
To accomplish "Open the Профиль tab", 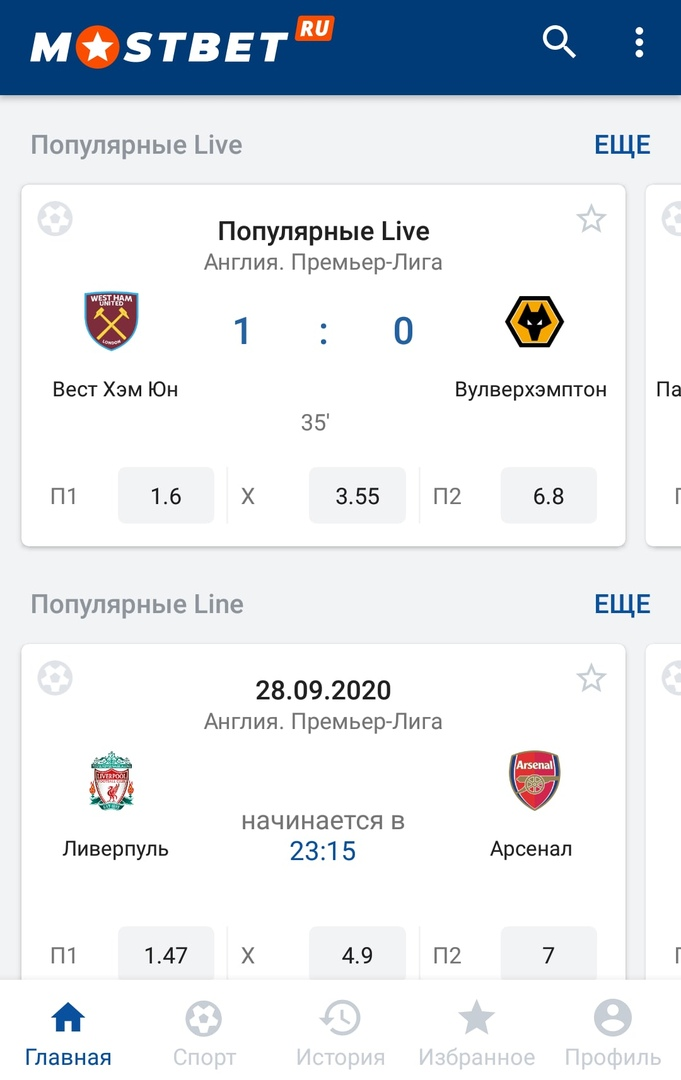I will (613, 1032).
